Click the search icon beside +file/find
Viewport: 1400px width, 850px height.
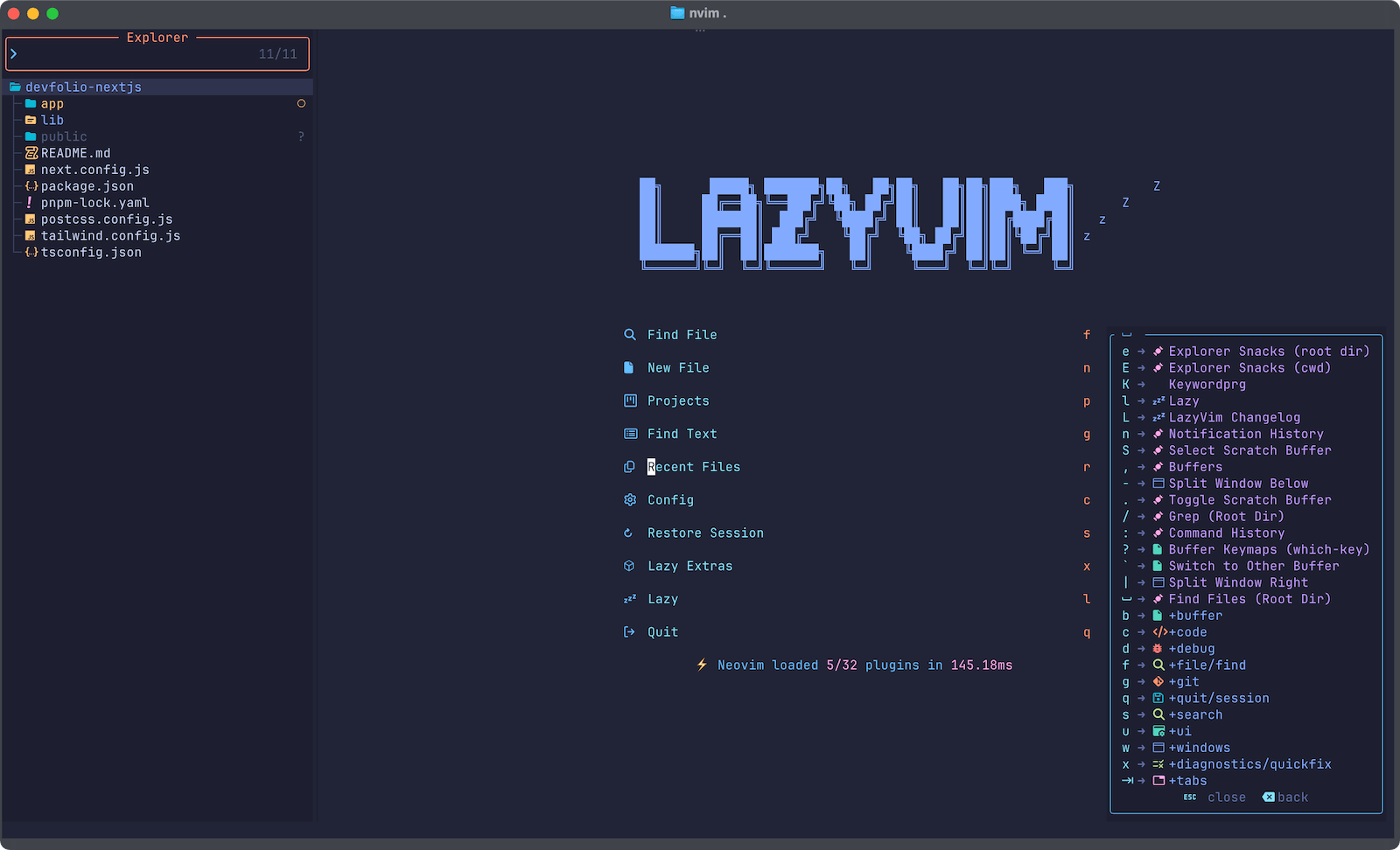1158,665
